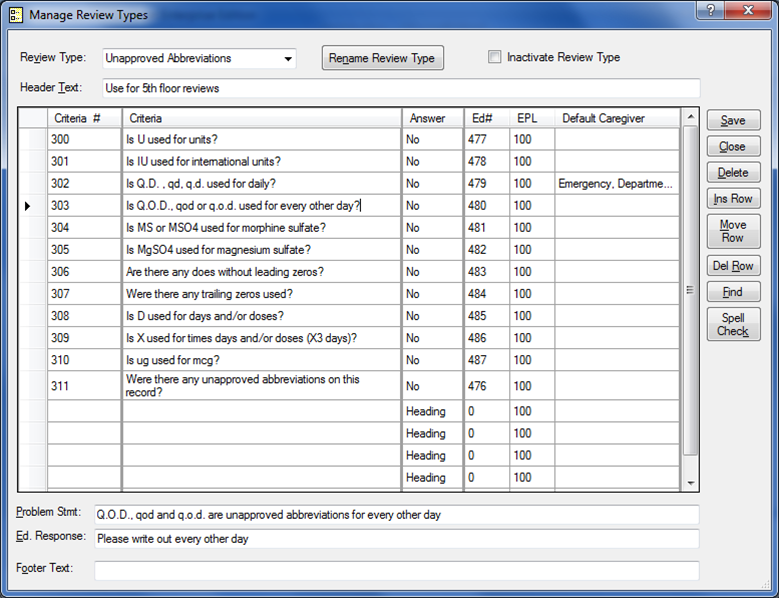
Task: Click 'Is ug used for mcg?' cell
Action: pyautogui.click(x=261, y=360)
